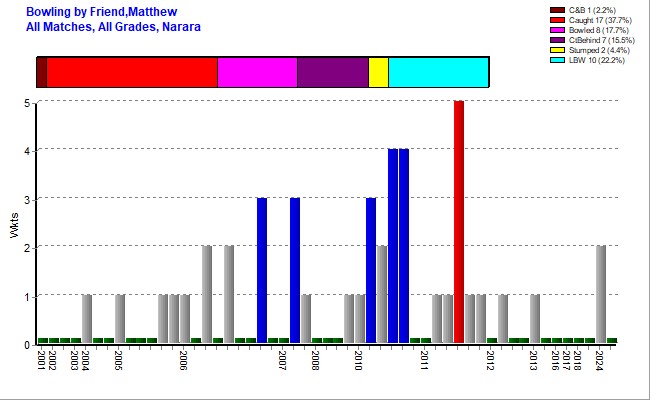Click the 2013 x-axis label
The width and height of the screenshot is (650, 400).
click(534, 360)
